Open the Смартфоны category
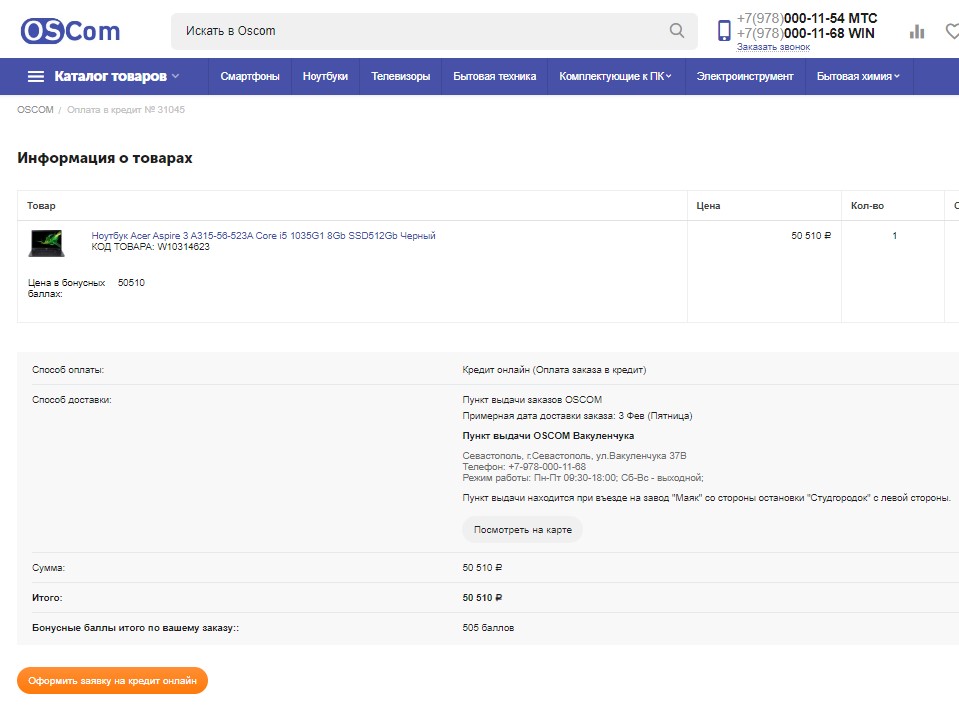The width and height of the screenshot is (959, 723). [x=250, y=76]
